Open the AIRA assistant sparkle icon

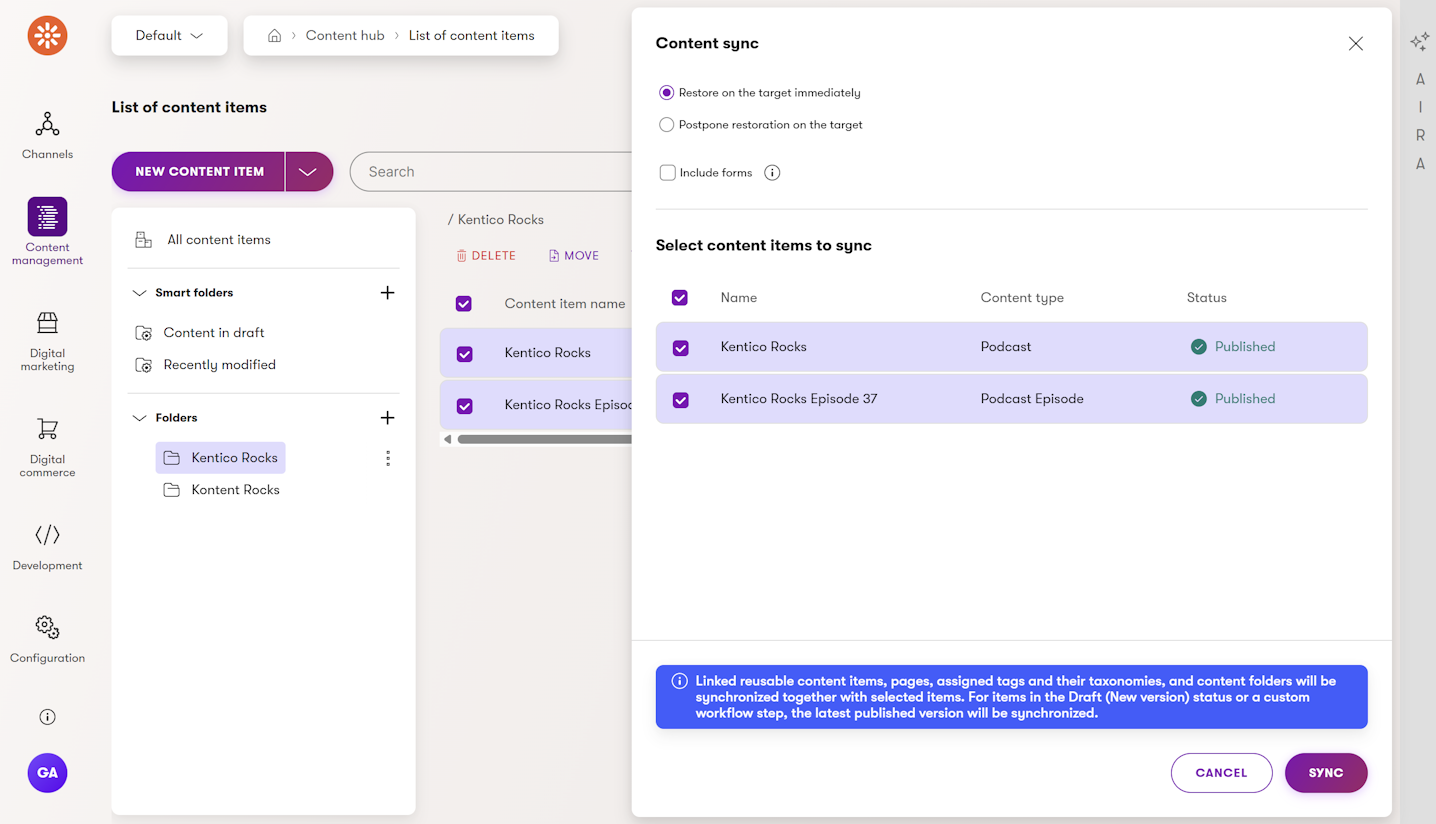1419,42
